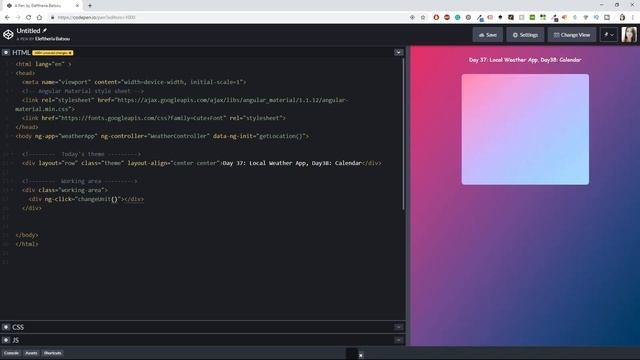Image resolution: width=640 pixels, height=360 pixels.
Task: Click the preview heading Day 37 text
Action: [525, 60]
